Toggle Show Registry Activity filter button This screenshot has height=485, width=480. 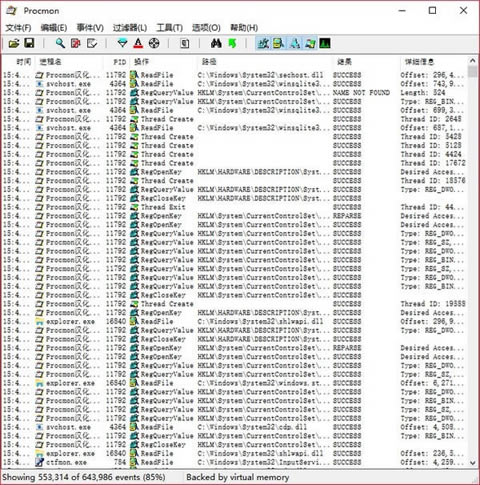(x=263, y=43)
